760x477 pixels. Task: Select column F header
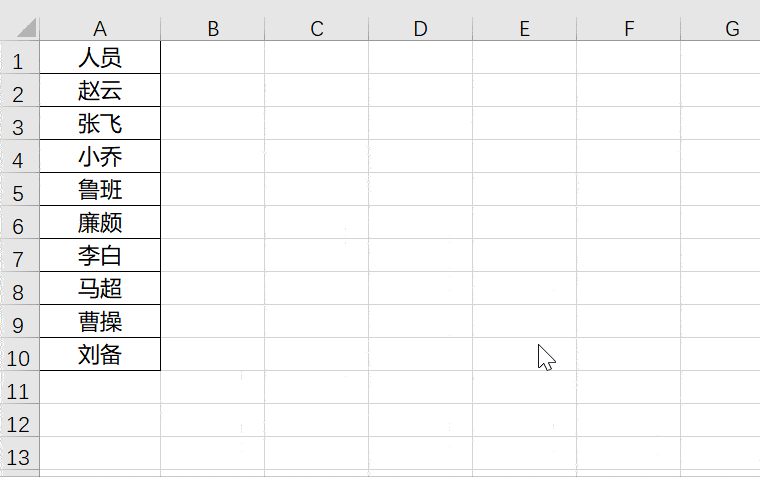628,29
